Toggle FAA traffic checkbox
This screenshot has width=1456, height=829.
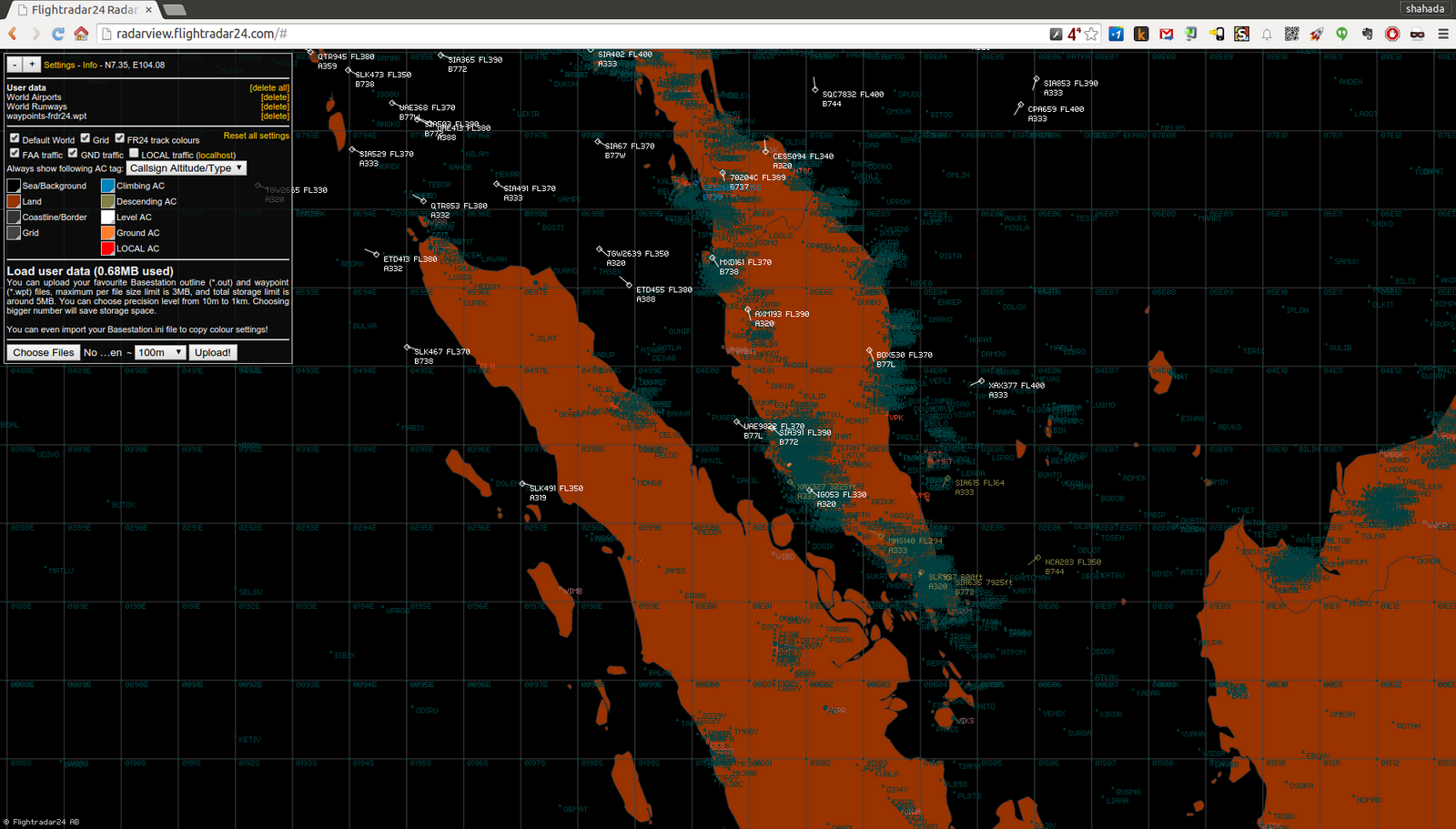15,153
